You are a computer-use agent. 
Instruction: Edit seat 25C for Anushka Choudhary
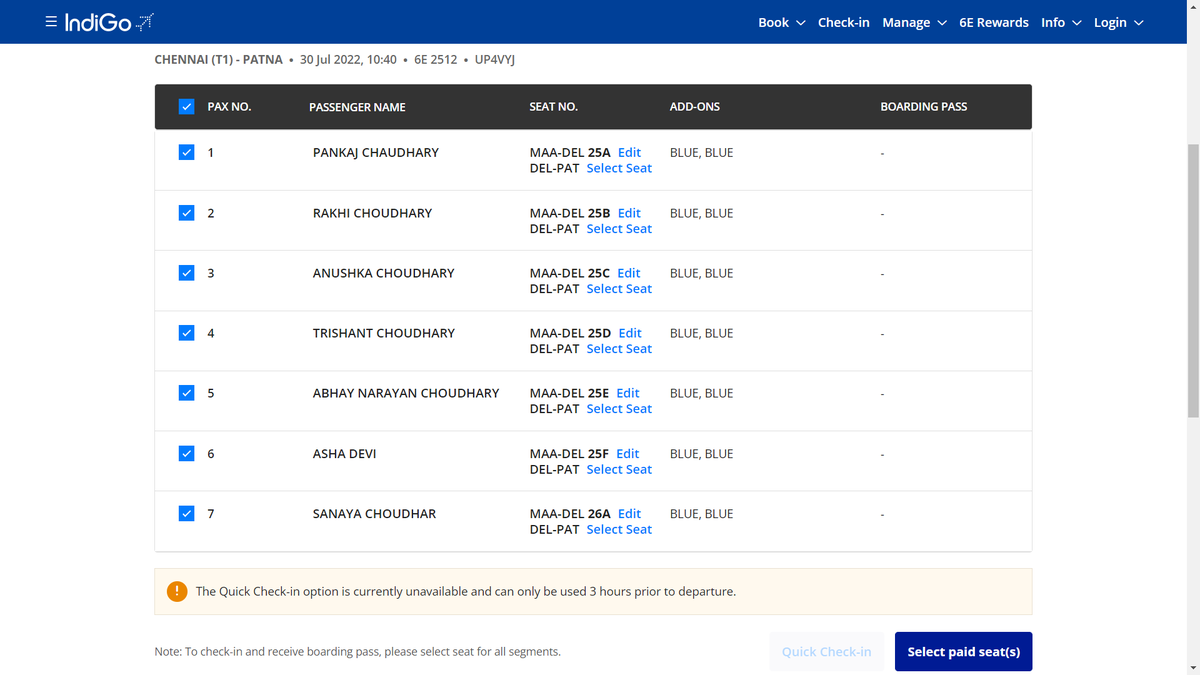[629, 273]
